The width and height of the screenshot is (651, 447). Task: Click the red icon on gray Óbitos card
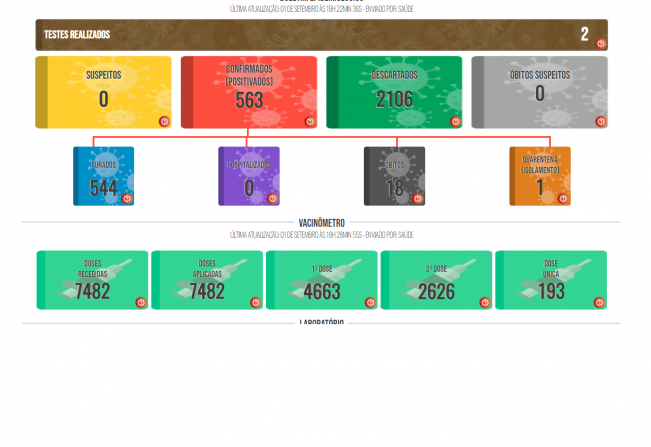418,199
